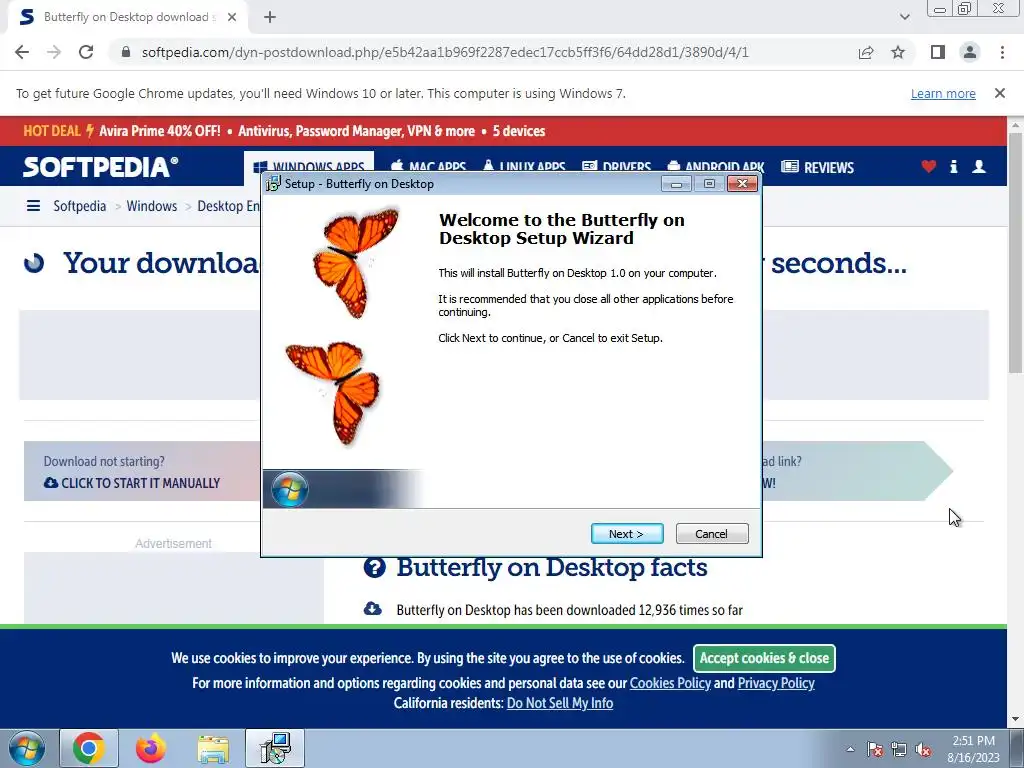Open the Mac Apps menu
Viewport: 1024px width, 768px height.
point(428,167)
